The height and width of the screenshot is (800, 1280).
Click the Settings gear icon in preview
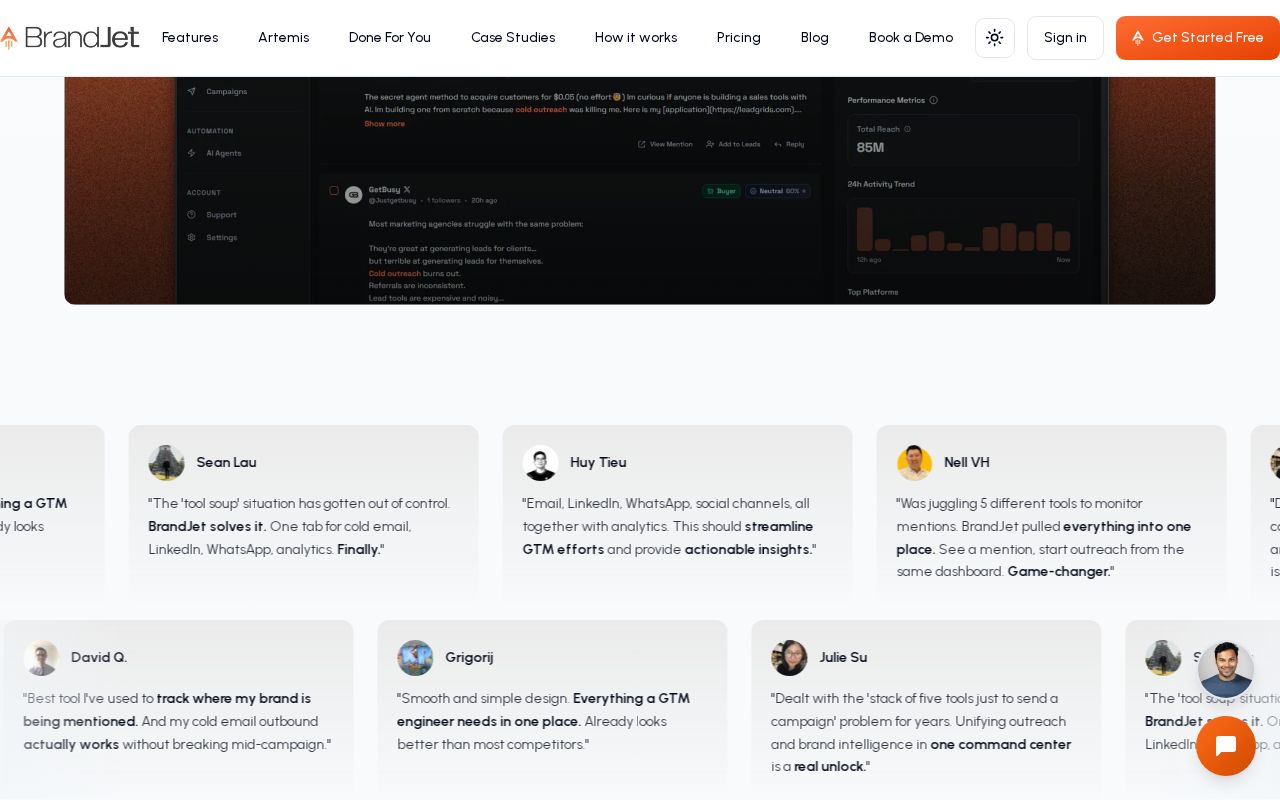192,238
